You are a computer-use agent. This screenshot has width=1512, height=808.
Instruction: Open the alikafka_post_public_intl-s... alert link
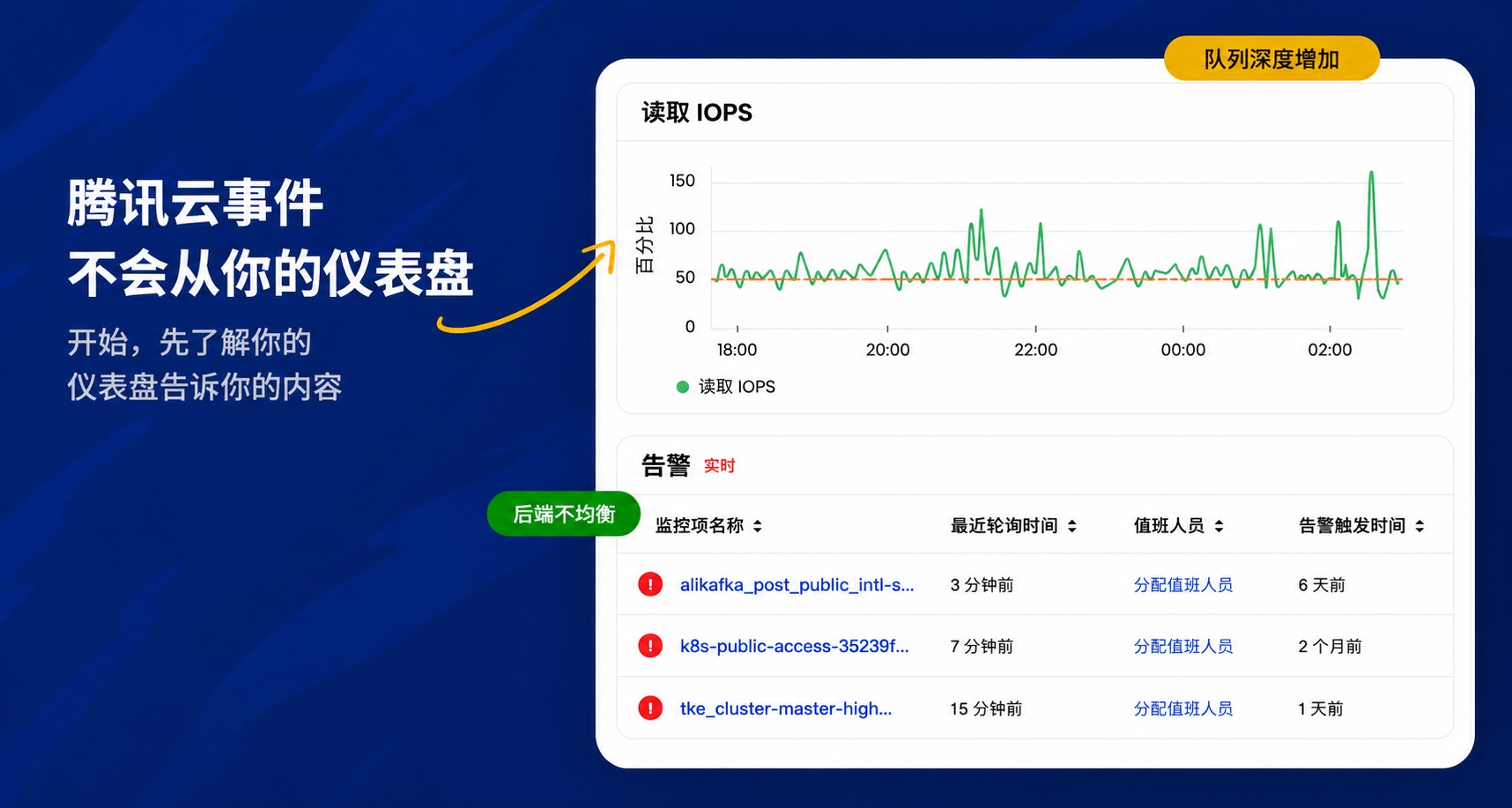[797, 585]
